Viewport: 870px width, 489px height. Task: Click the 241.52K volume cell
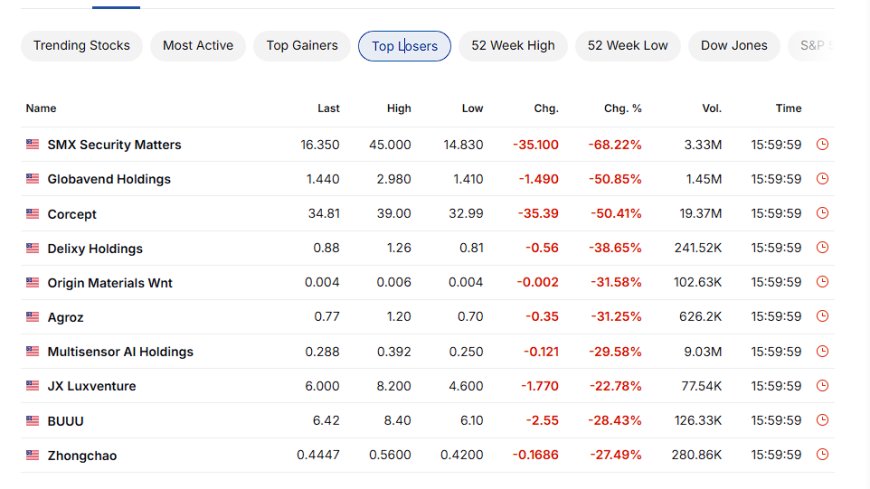pyautogui.click(x=698, y=248)
